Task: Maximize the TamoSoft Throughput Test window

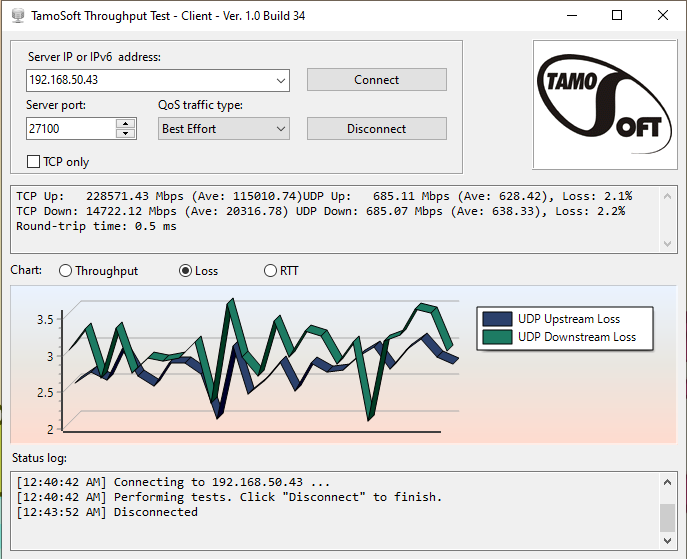Action: [617, 16]
